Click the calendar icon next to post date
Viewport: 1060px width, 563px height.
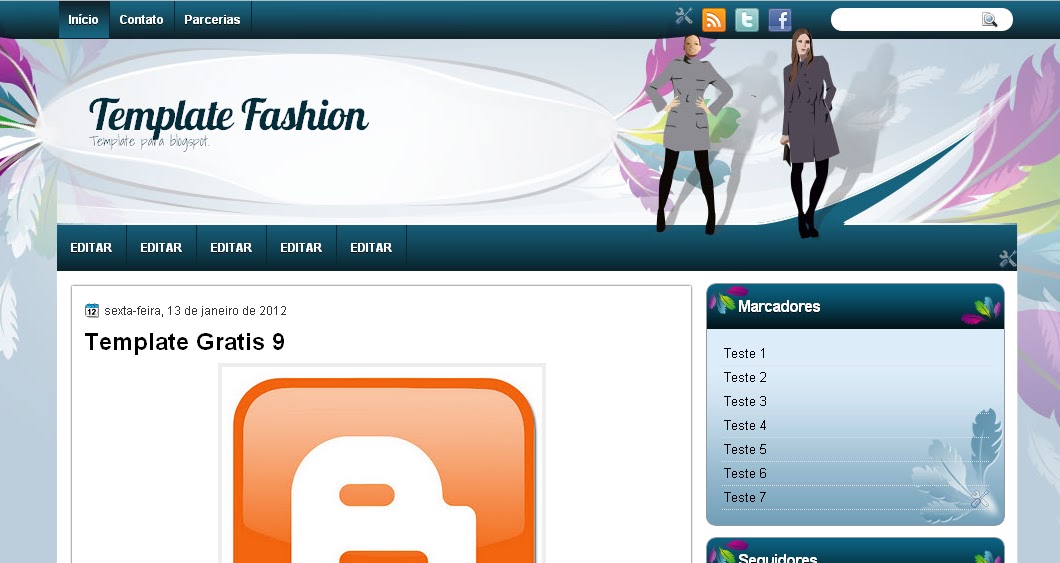[92, 310]
